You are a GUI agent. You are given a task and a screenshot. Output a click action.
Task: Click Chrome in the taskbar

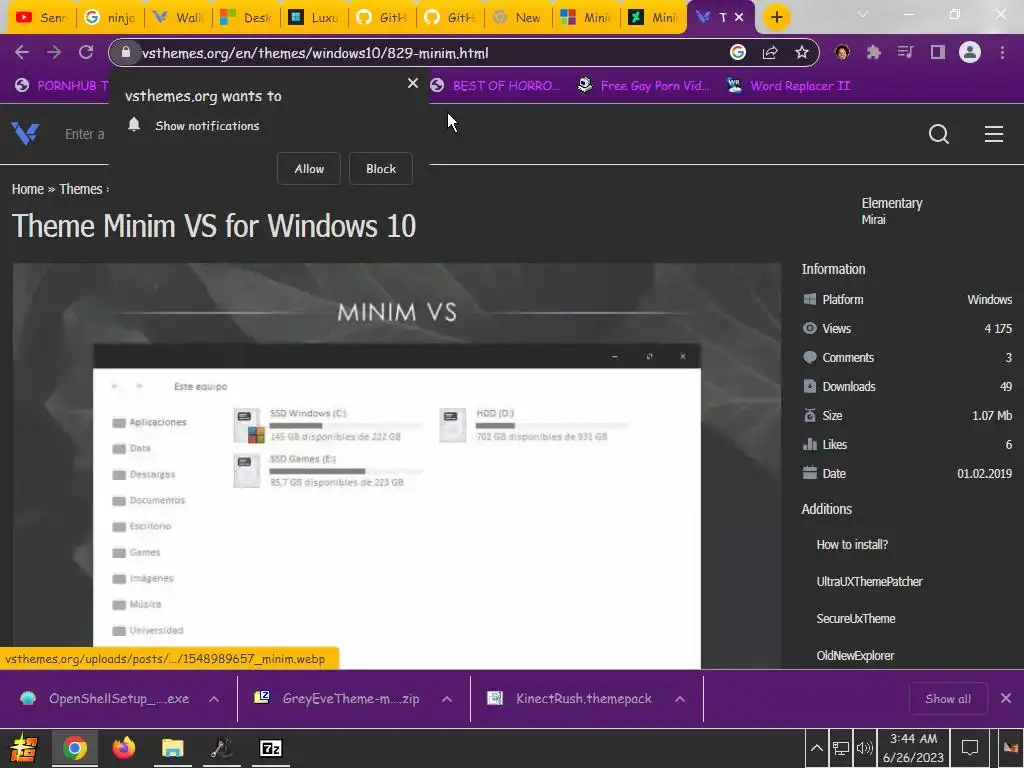click(74, 748)
